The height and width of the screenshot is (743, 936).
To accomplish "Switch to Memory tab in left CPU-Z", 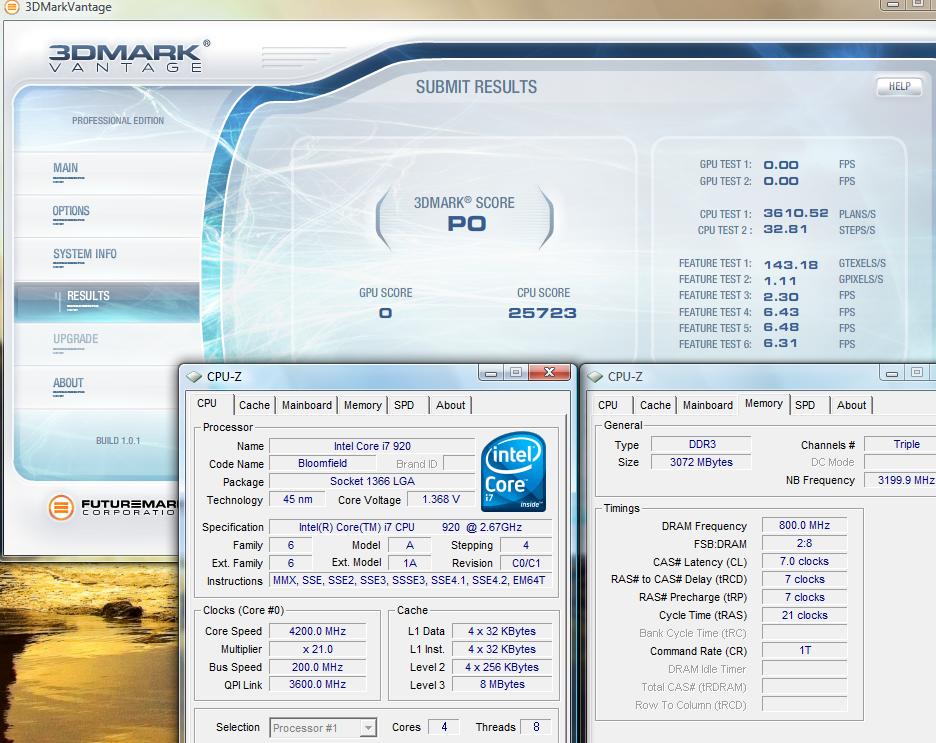I will pyautogui.click(x=362, y=405).
